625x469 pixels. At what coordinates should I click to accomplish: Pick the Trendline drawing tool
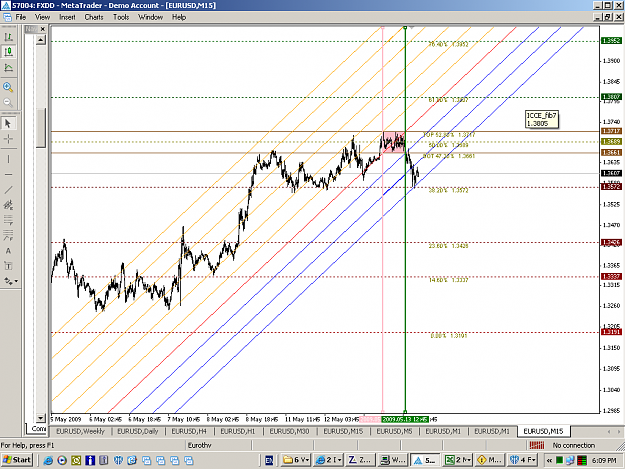(x=8, y=190)
